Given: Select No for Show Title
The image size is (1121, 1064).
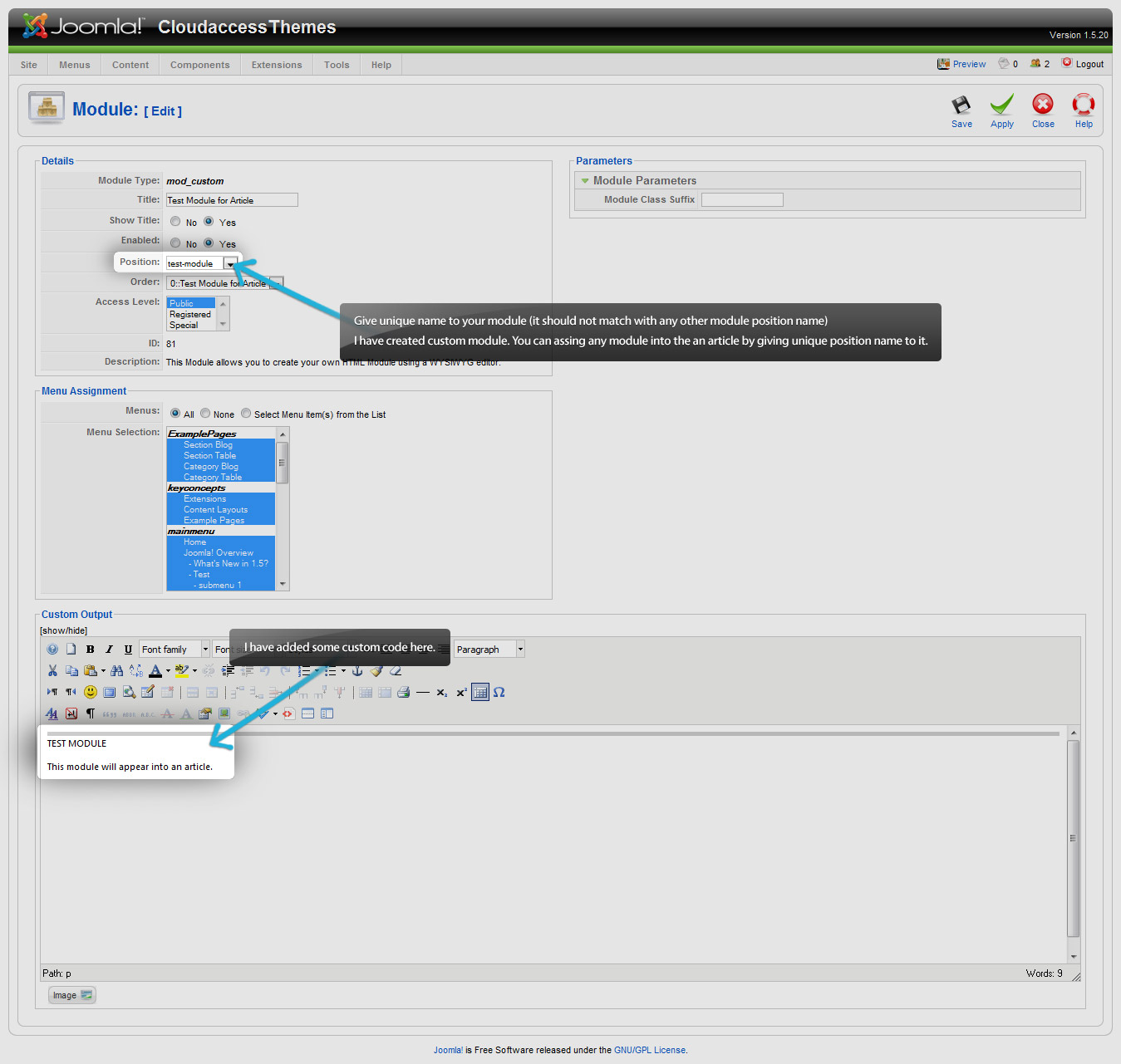Looking at the screenshot, I should (175, 222).
